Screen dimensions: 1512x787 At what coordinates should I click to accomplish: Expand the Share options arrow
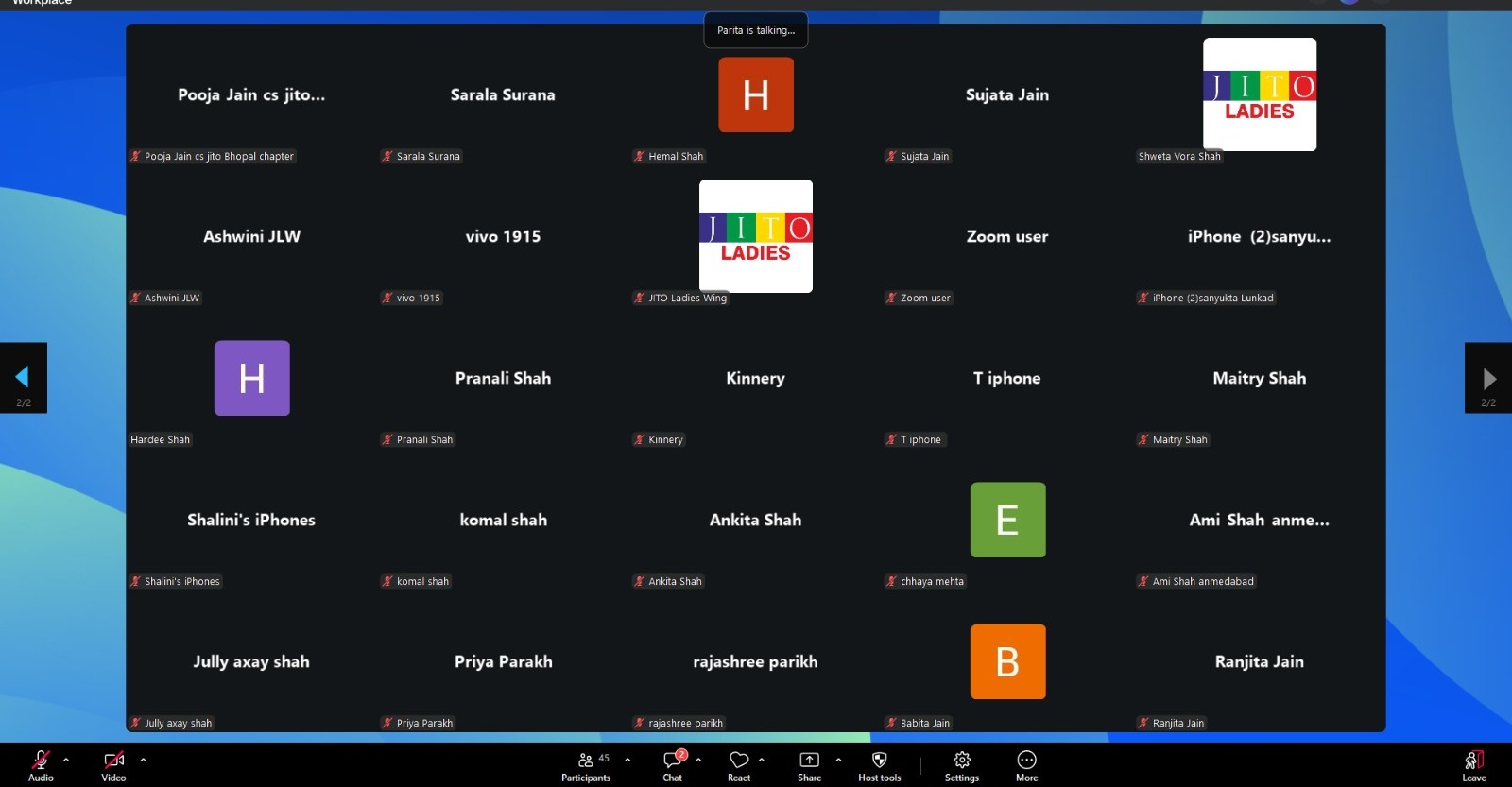(838, 760)
